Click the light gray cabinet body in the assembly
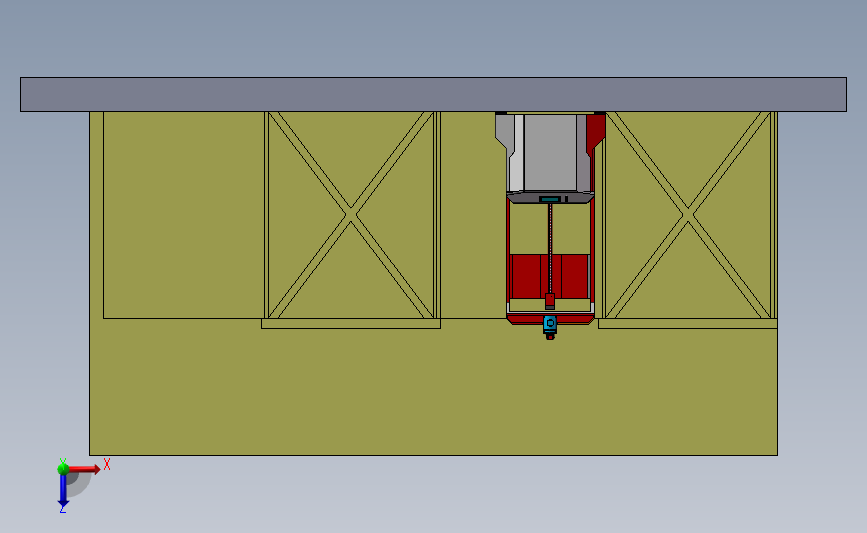The height and width of the screenshot is (533, 867). click(x=550, y=153)
